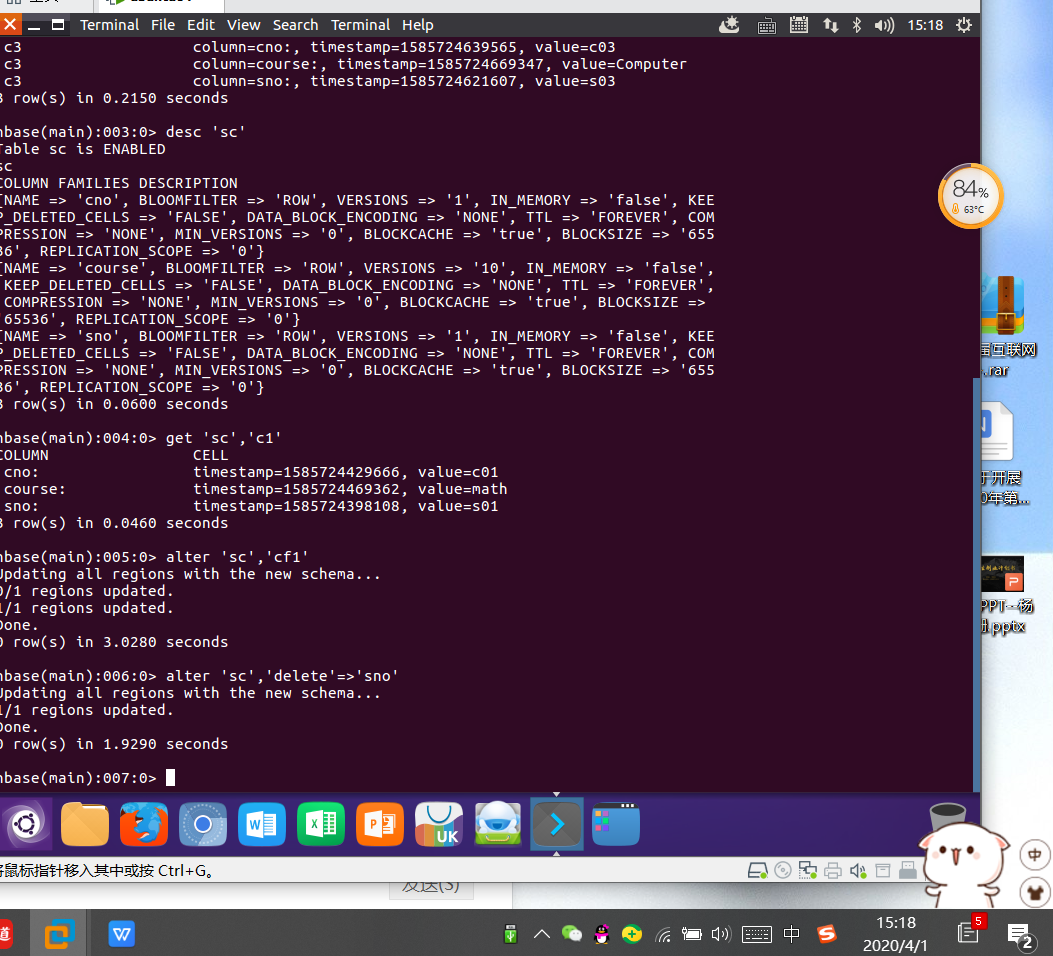Open the sound volume indicator in top panel

pos(884,26)
